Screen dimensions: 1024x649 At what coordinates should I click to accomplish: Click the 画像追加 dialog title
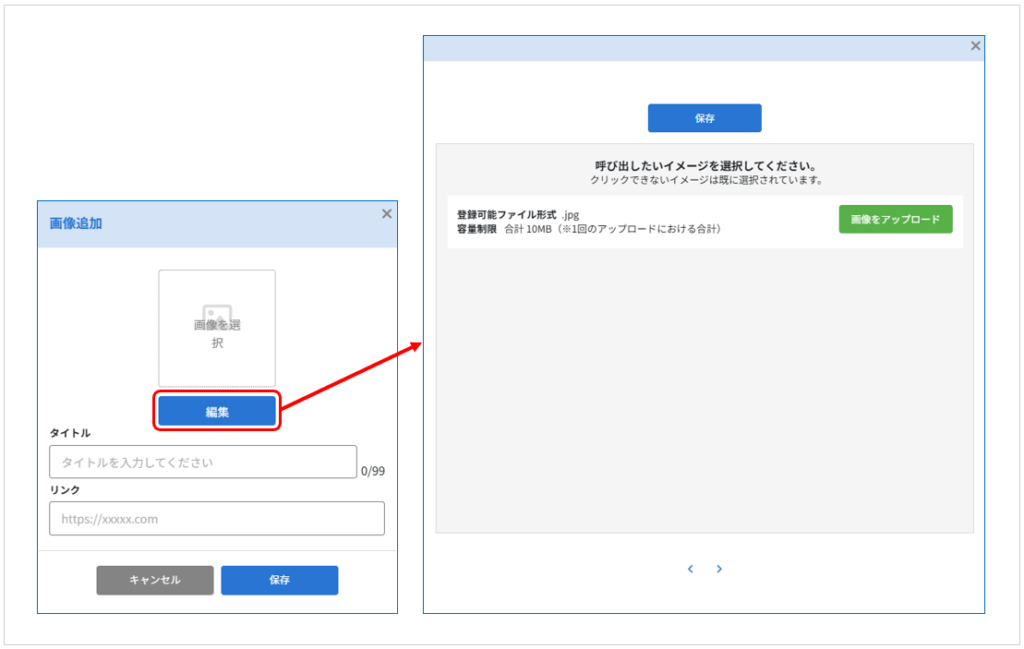coord(76,223)
